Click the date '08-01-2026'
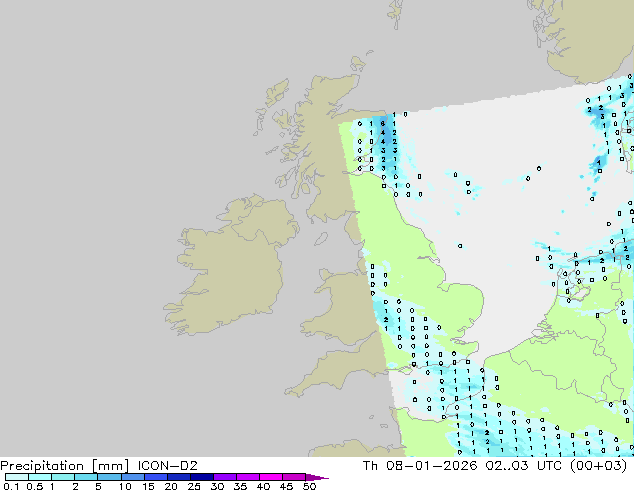 tap(432, 466)
